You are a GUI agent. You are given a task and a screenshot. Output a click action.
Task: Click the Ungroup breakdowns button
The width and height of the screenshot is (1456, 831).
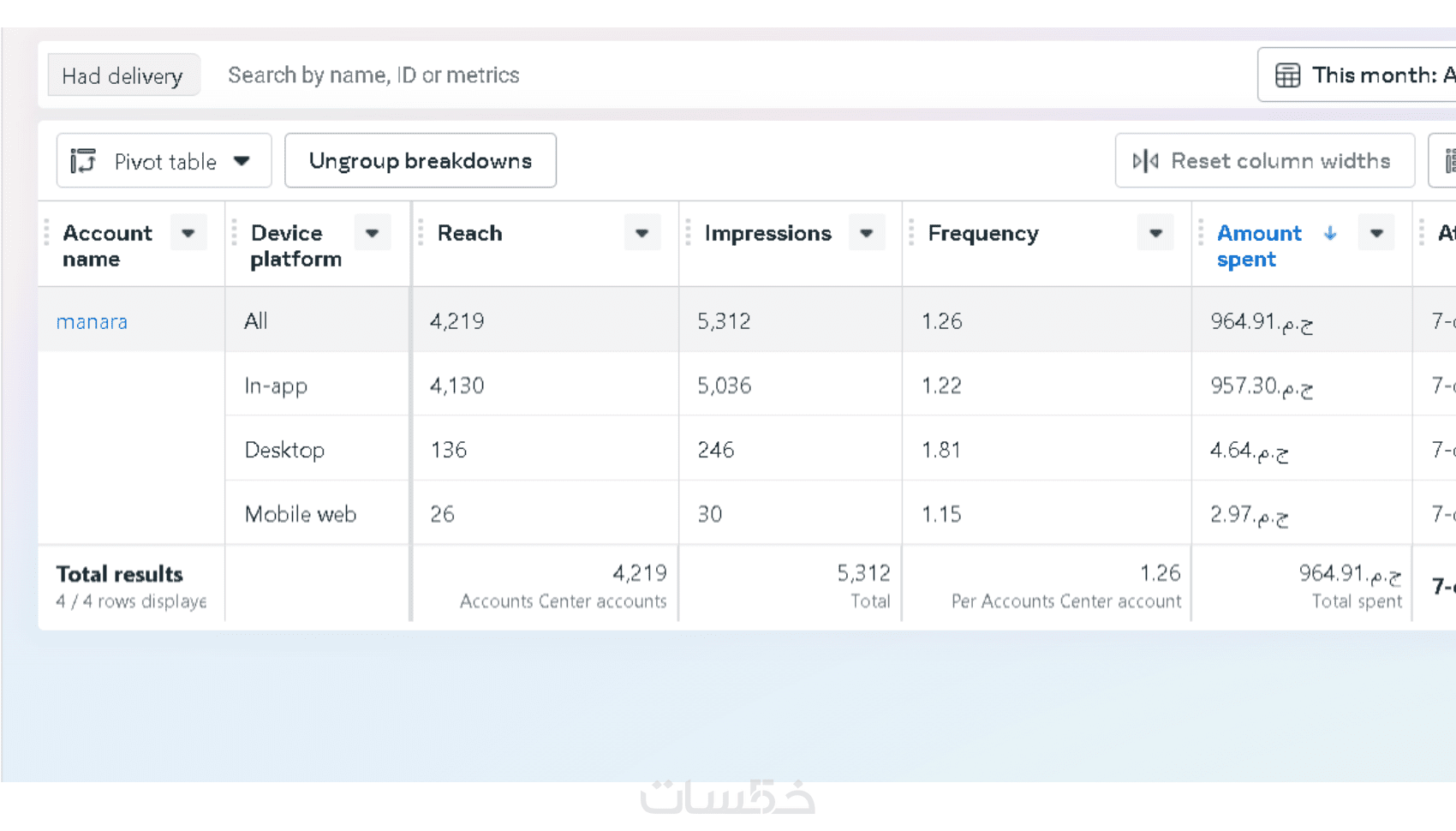(420, 161)
